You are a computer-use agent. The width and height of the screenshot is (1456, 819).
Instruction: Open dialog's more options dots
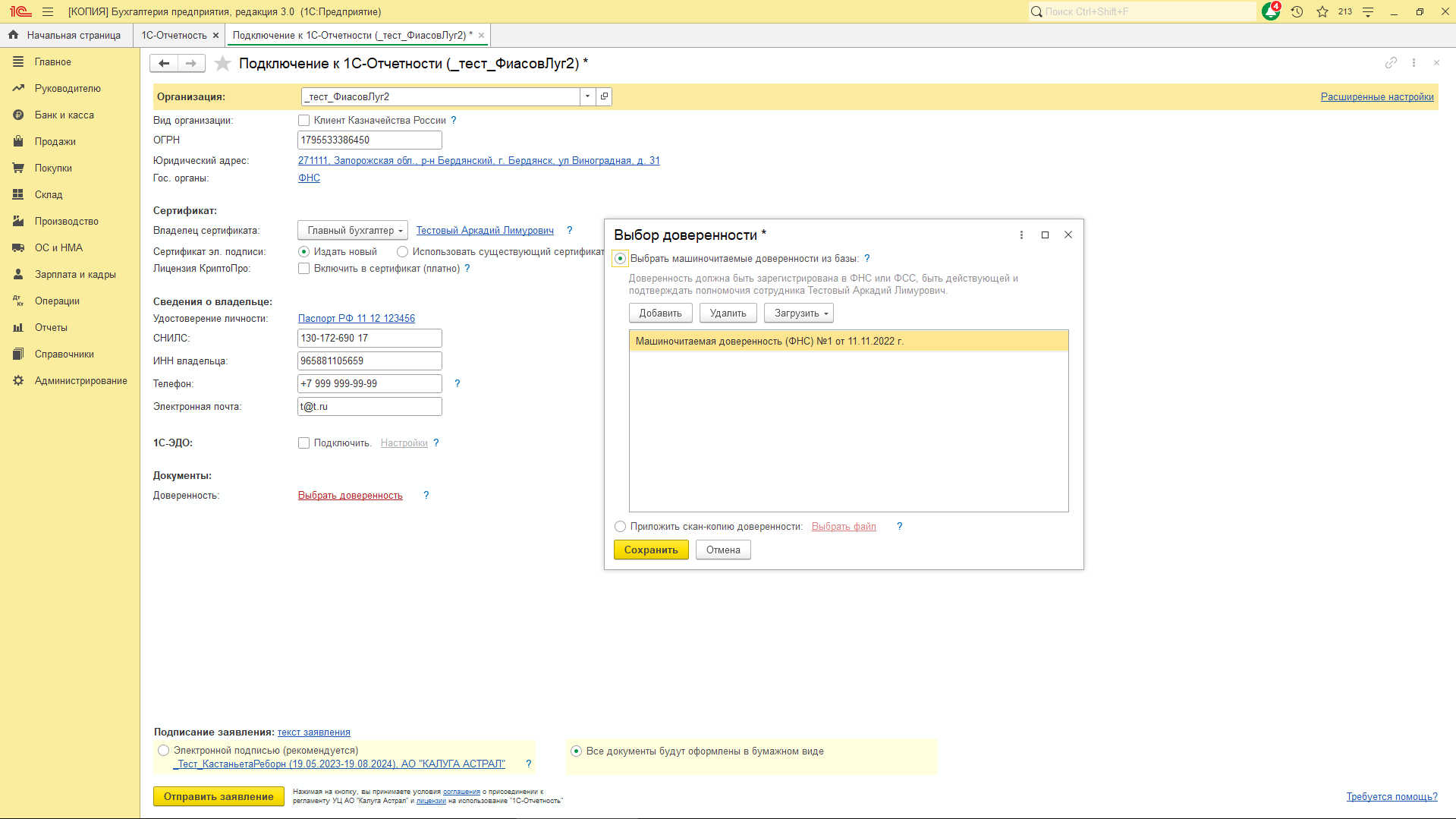(1021, 235)
